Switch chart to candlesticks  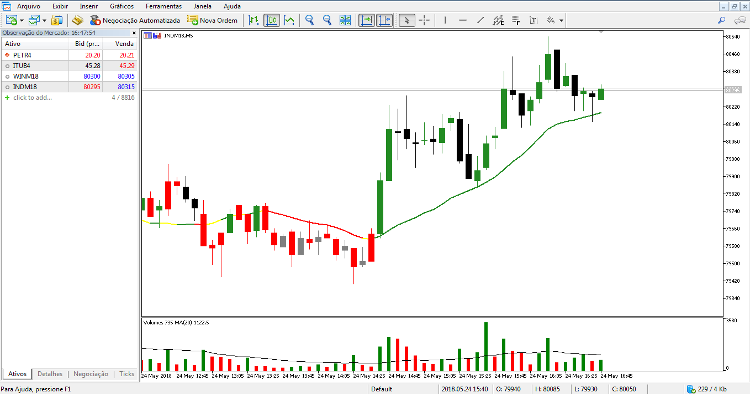272,20
